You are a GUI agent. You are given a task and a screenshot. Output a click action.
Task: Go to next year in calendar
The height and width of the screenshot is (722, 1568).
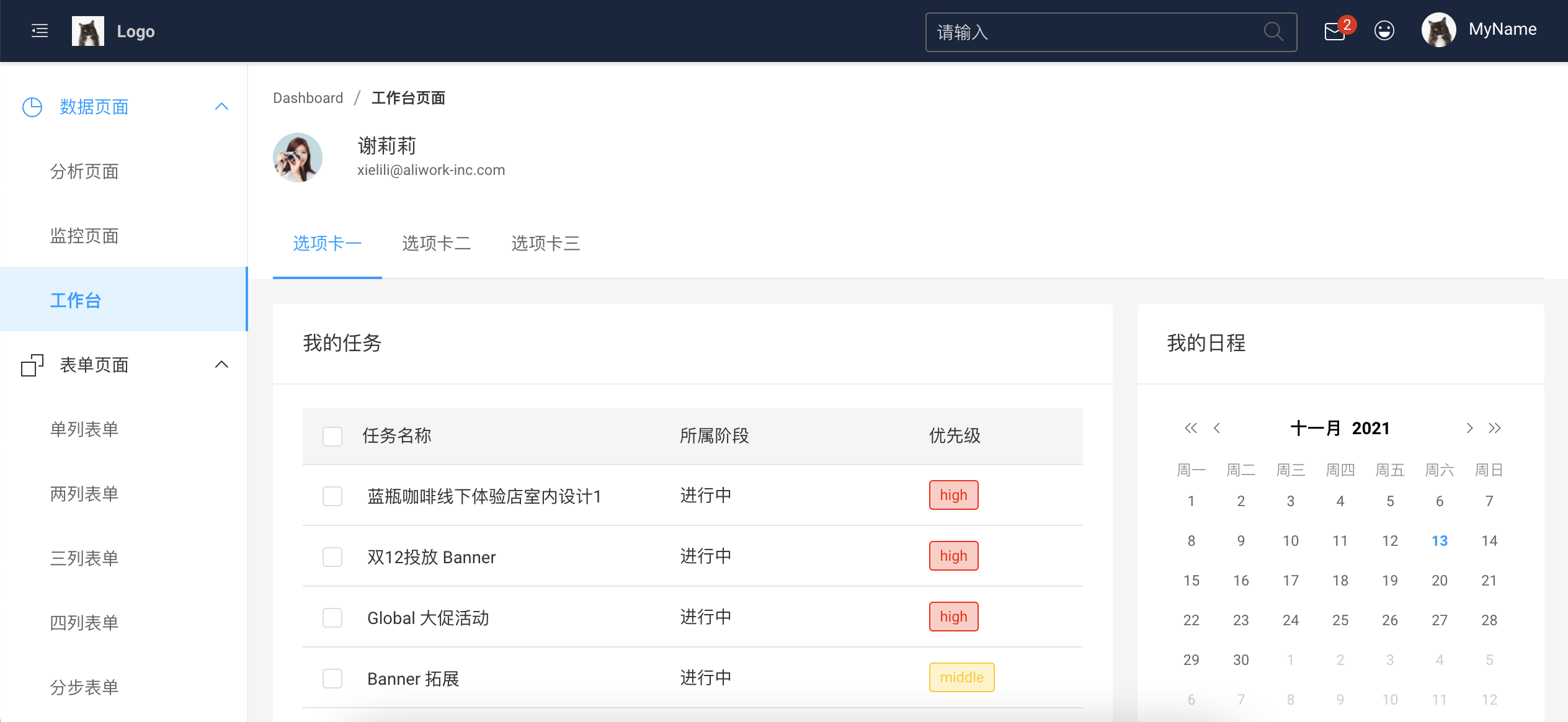(x=1495, y=428)
